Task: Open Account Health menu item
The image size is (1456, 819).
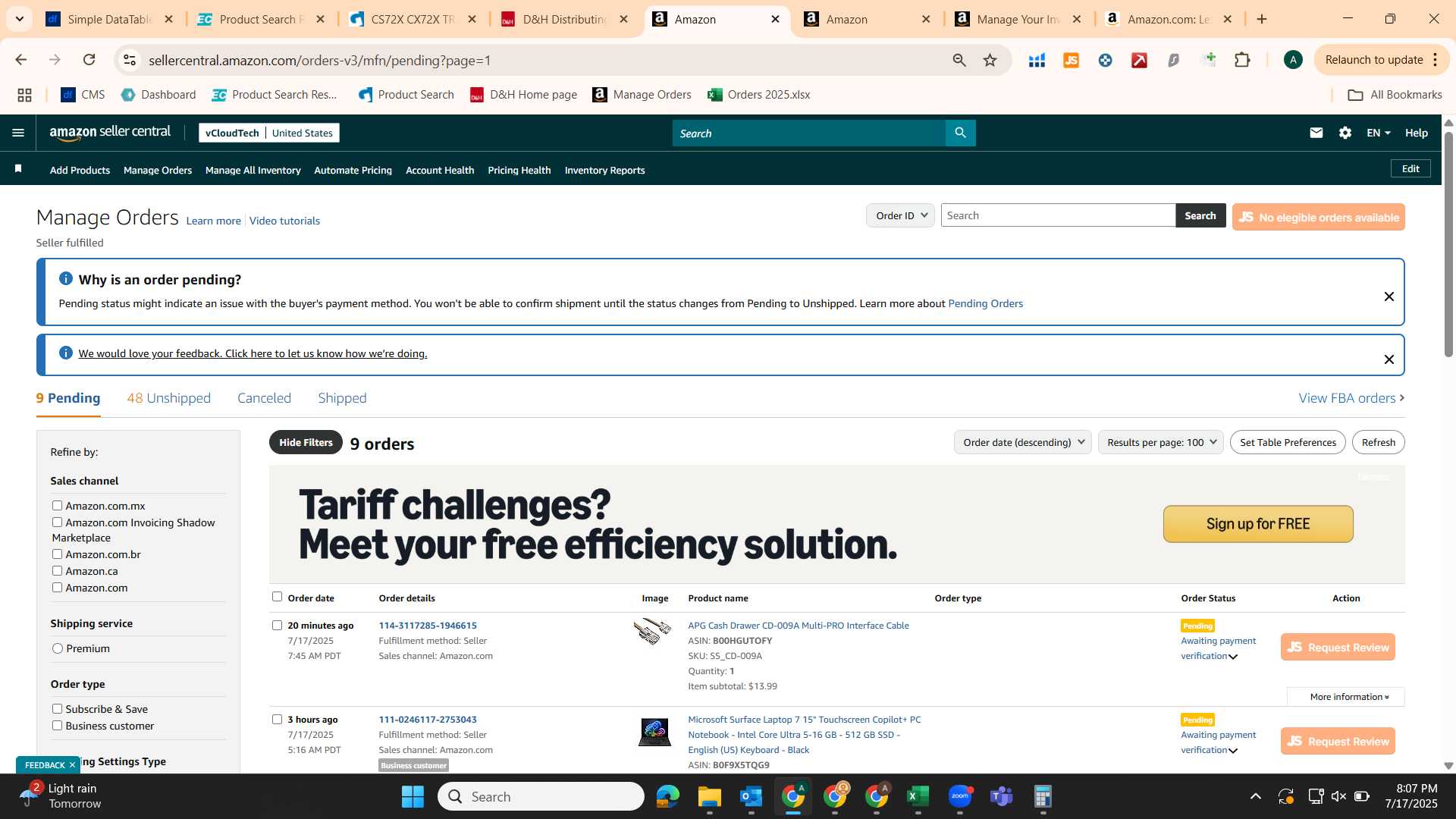Action: click(440, 170)
